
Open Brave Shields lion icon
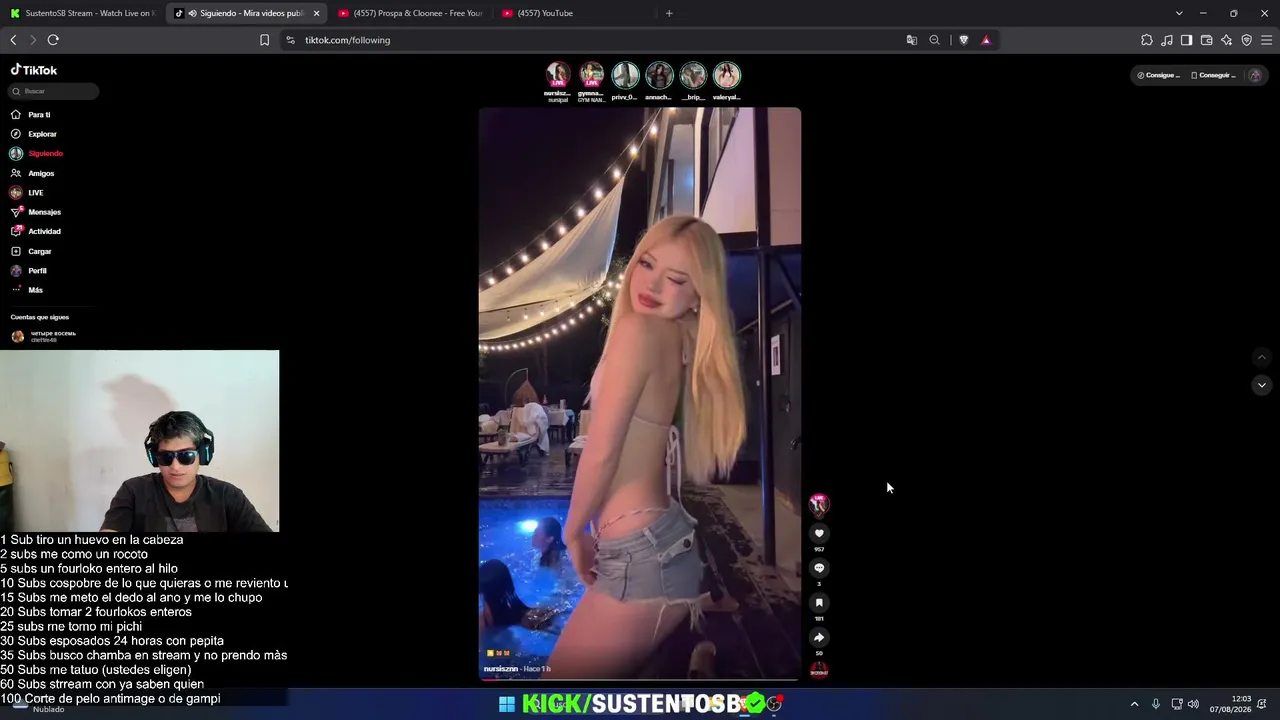964,40
